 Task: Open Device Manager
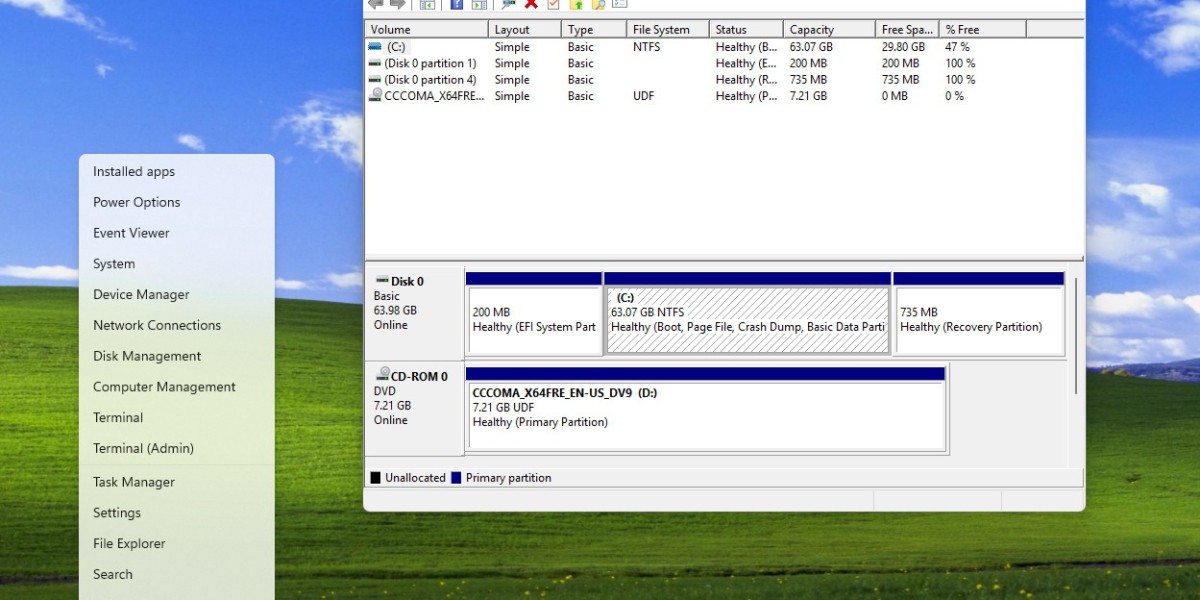(141, 295)
